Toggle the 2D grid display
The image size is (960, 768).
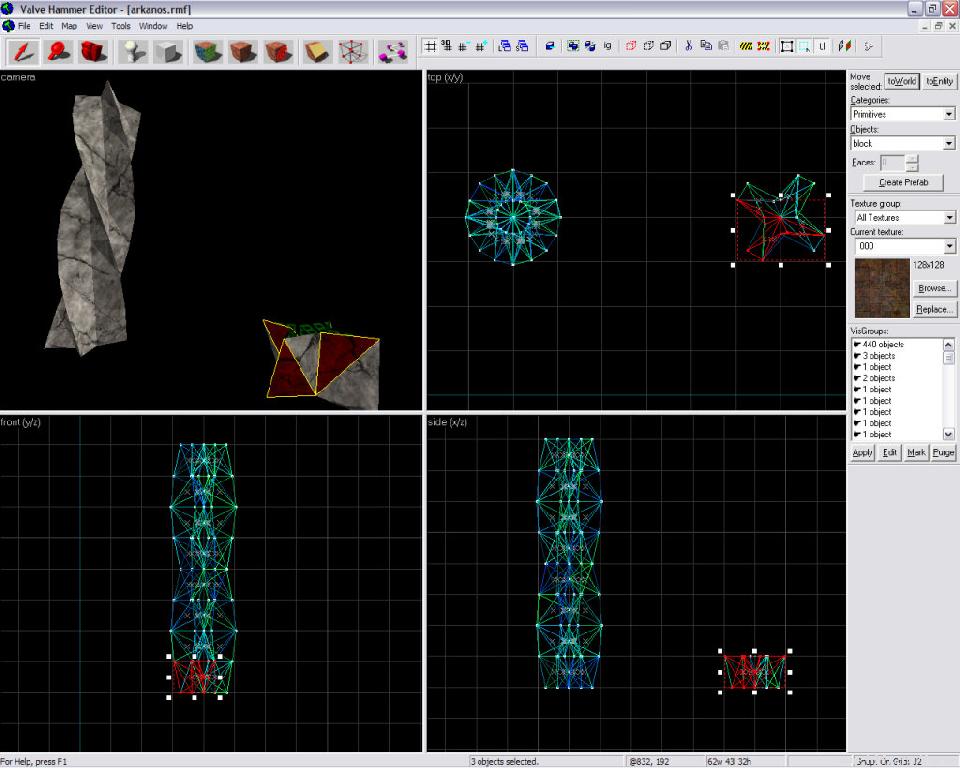tap(430, 46)
